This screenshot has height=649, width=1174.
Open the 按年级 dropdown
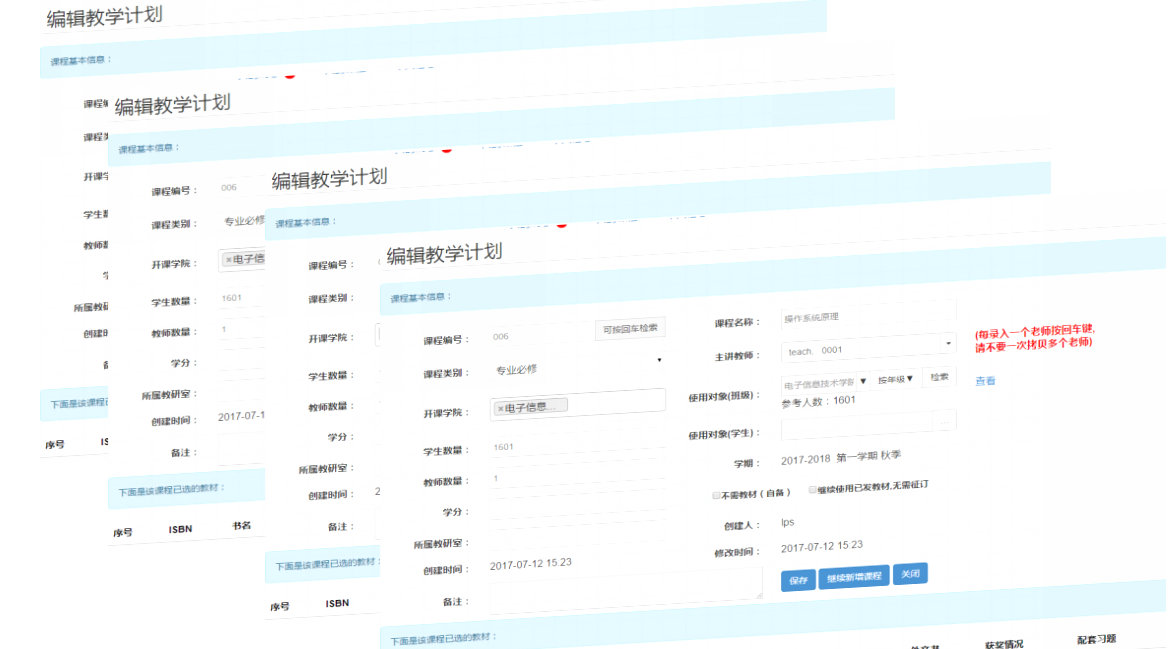[x=895, y=379]
